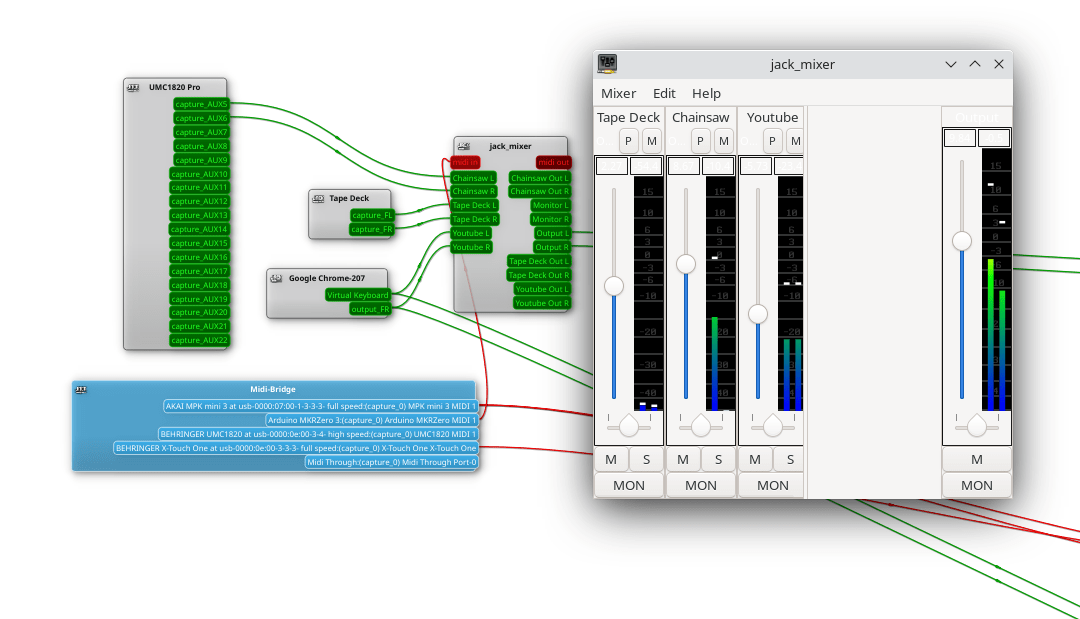Toggle the P prefader button on the Chainsaw strip
This screenshot has height=619, width=1080.
click(699, 141)
